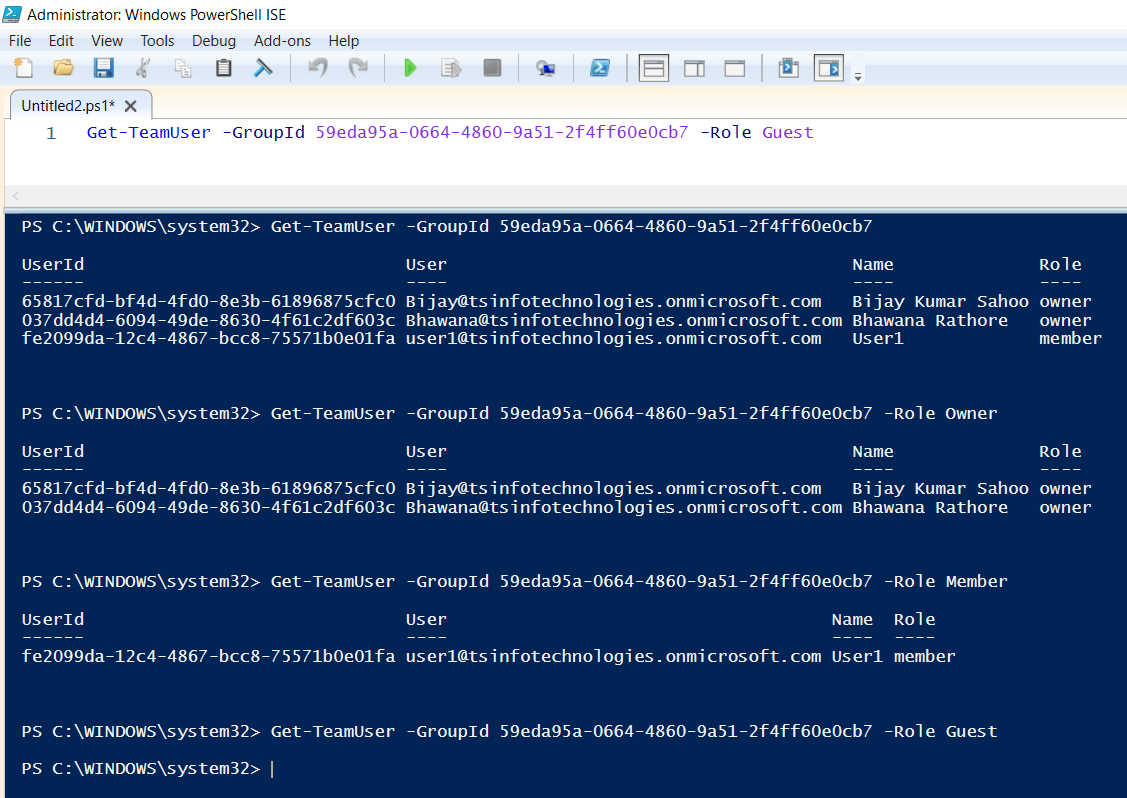
Task: Toggle Show Script Pane Right layout
Action: coord(693,68)
